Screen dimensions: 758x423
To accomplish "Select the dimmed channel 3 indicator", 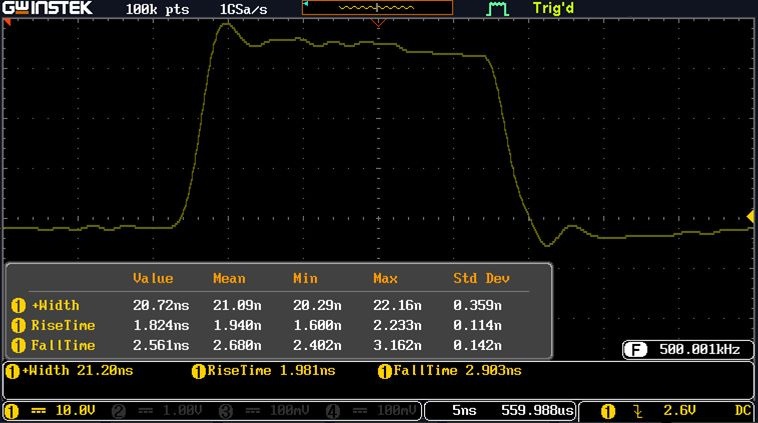I will pyautogui.click(x=226, y=411).
